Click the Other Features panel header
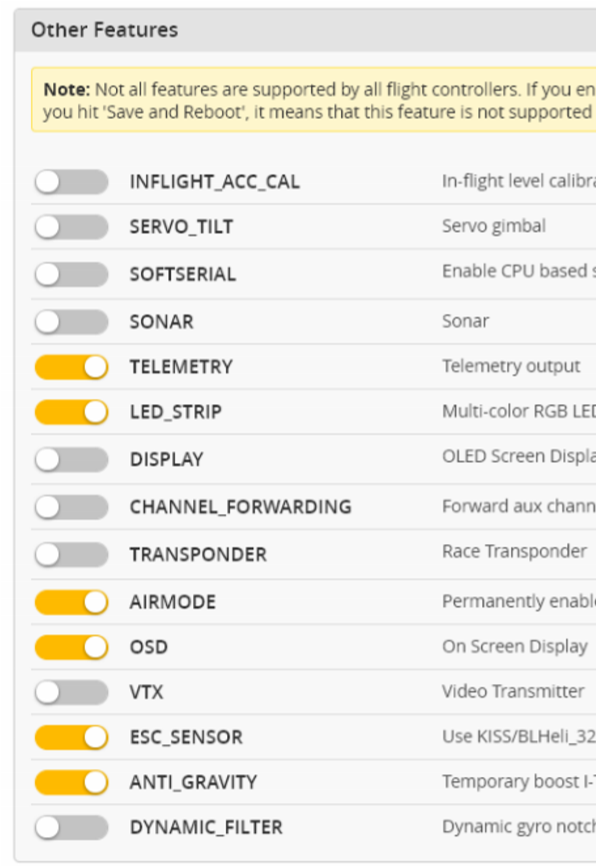Image resolution: width=596 pixels, height=866 pixels. (x=305, y=30)
